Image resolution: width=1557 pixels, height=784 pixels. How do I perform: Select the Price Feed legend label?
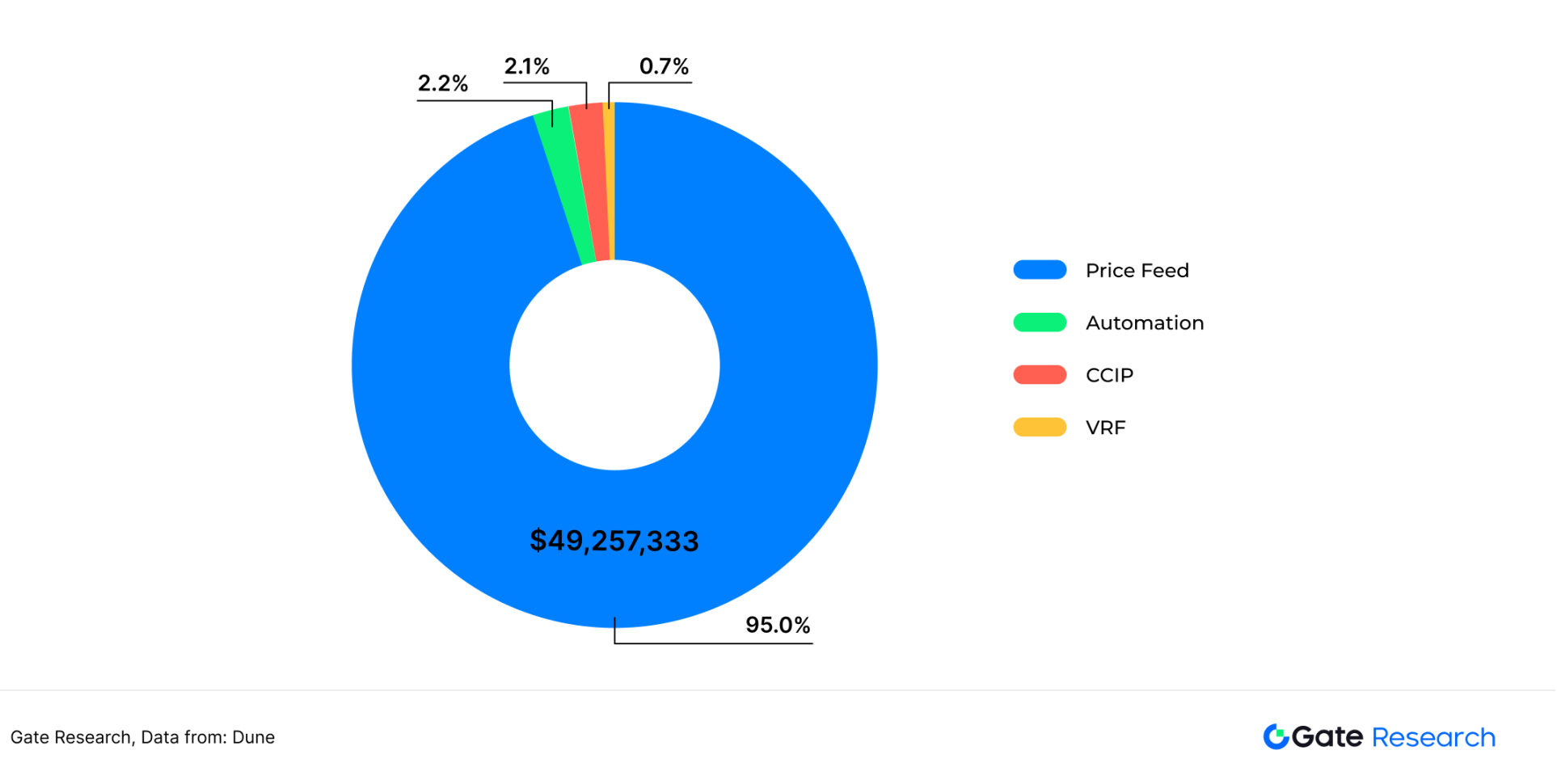coord(1137,271)
